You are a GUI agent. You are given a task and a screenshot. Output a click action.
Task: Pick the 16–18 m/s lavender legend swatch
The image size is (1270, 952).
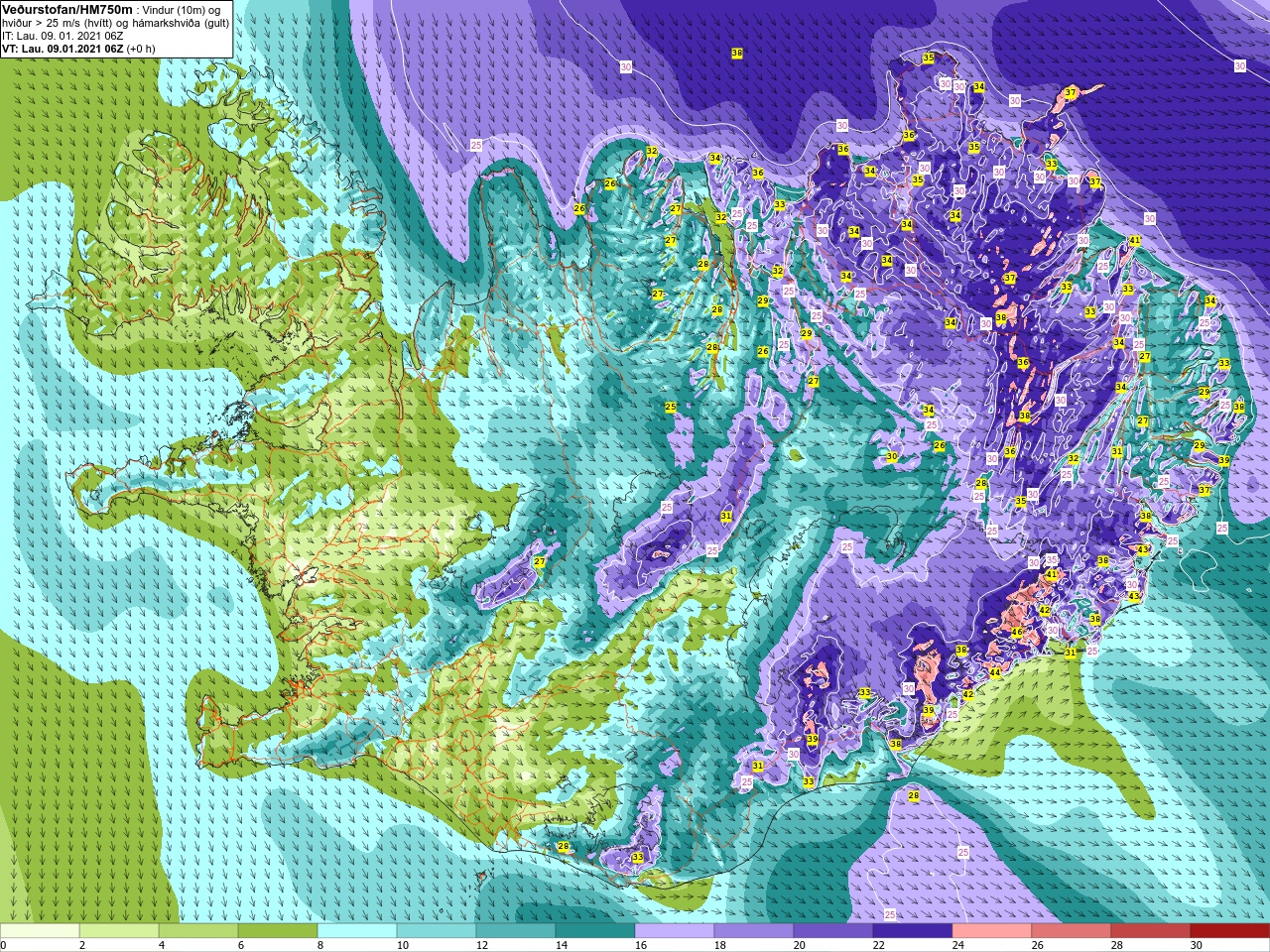(675, 931)
